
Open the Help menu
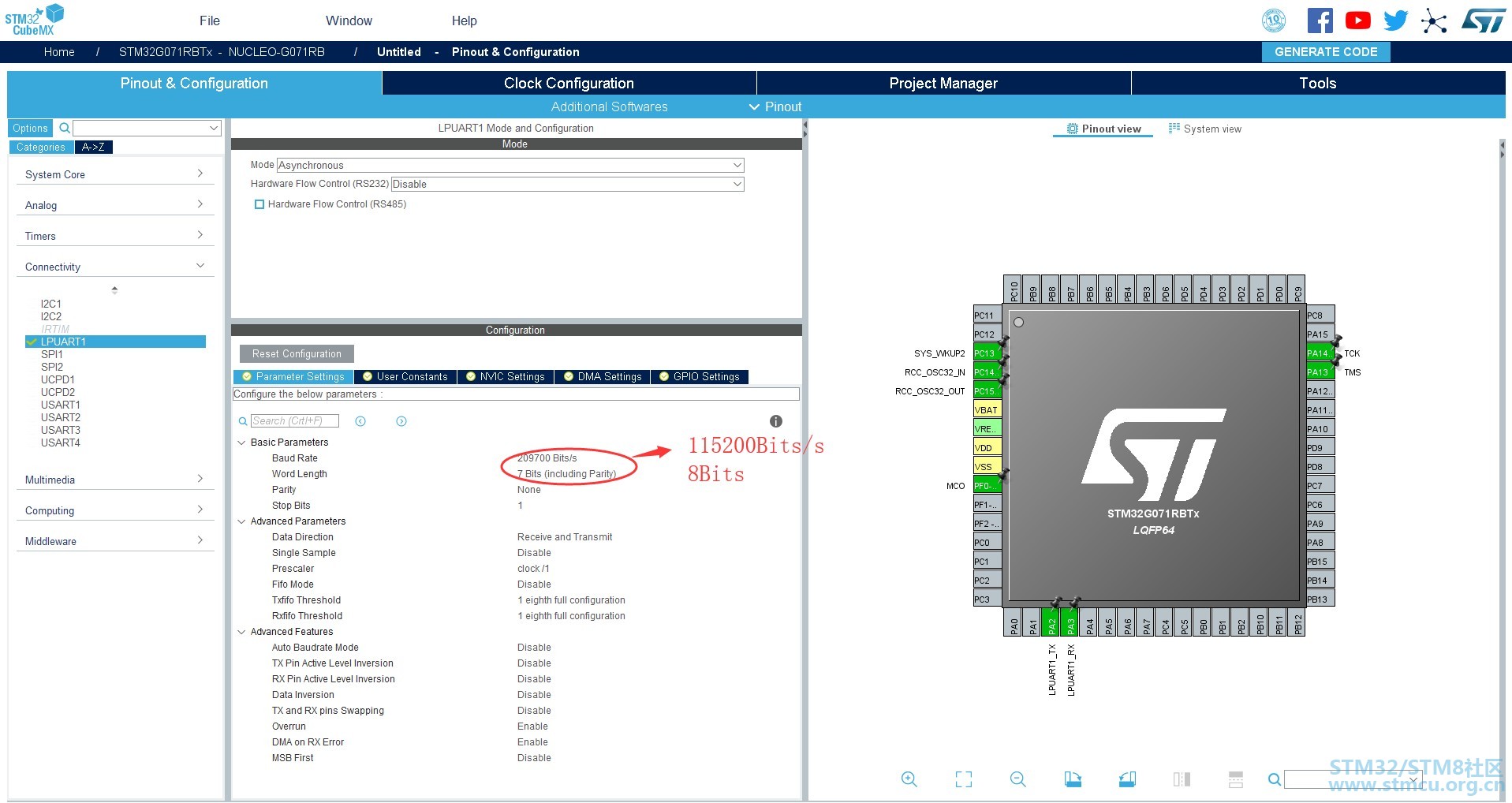pyautogui.click(x=464, y=21)
